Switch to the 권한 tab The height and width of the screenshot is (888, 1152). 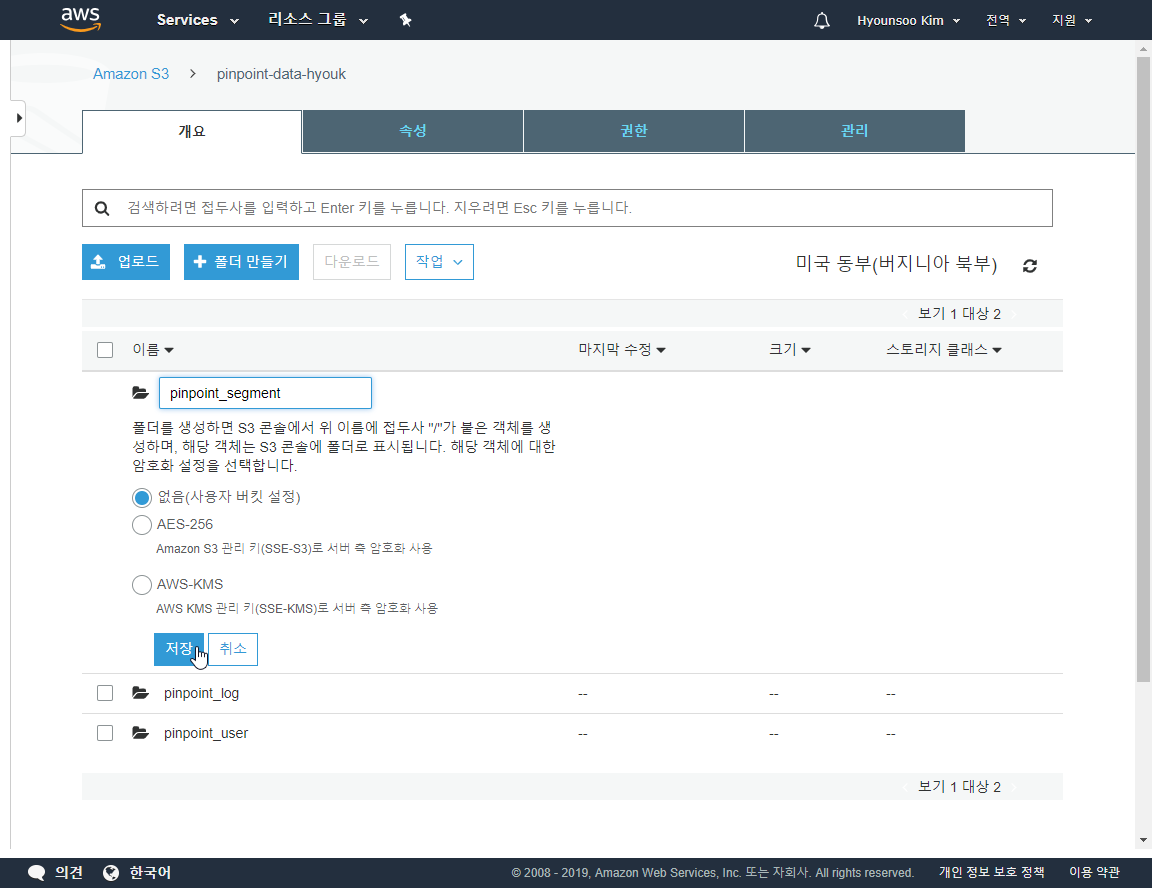coord(634,131)
